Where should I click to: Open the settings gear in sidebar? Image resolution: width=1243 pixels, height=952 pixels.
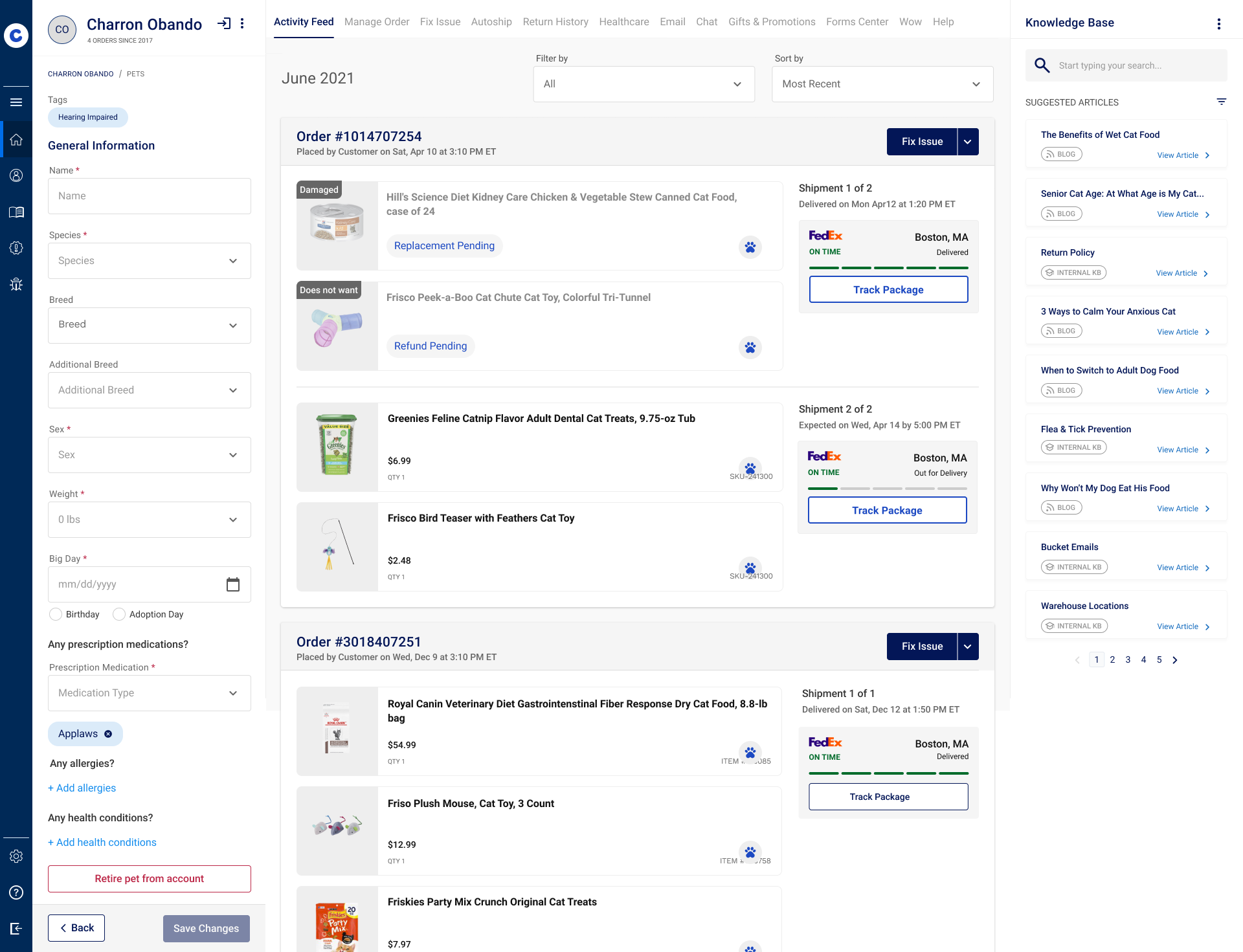click(16, 856)
